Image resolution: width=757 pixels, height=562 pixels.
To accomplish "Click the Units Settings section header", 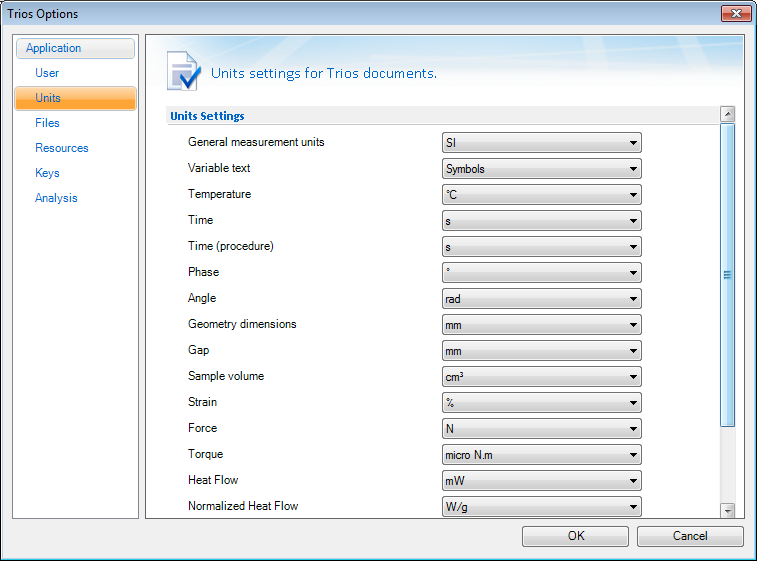I will tap(208, 116).
